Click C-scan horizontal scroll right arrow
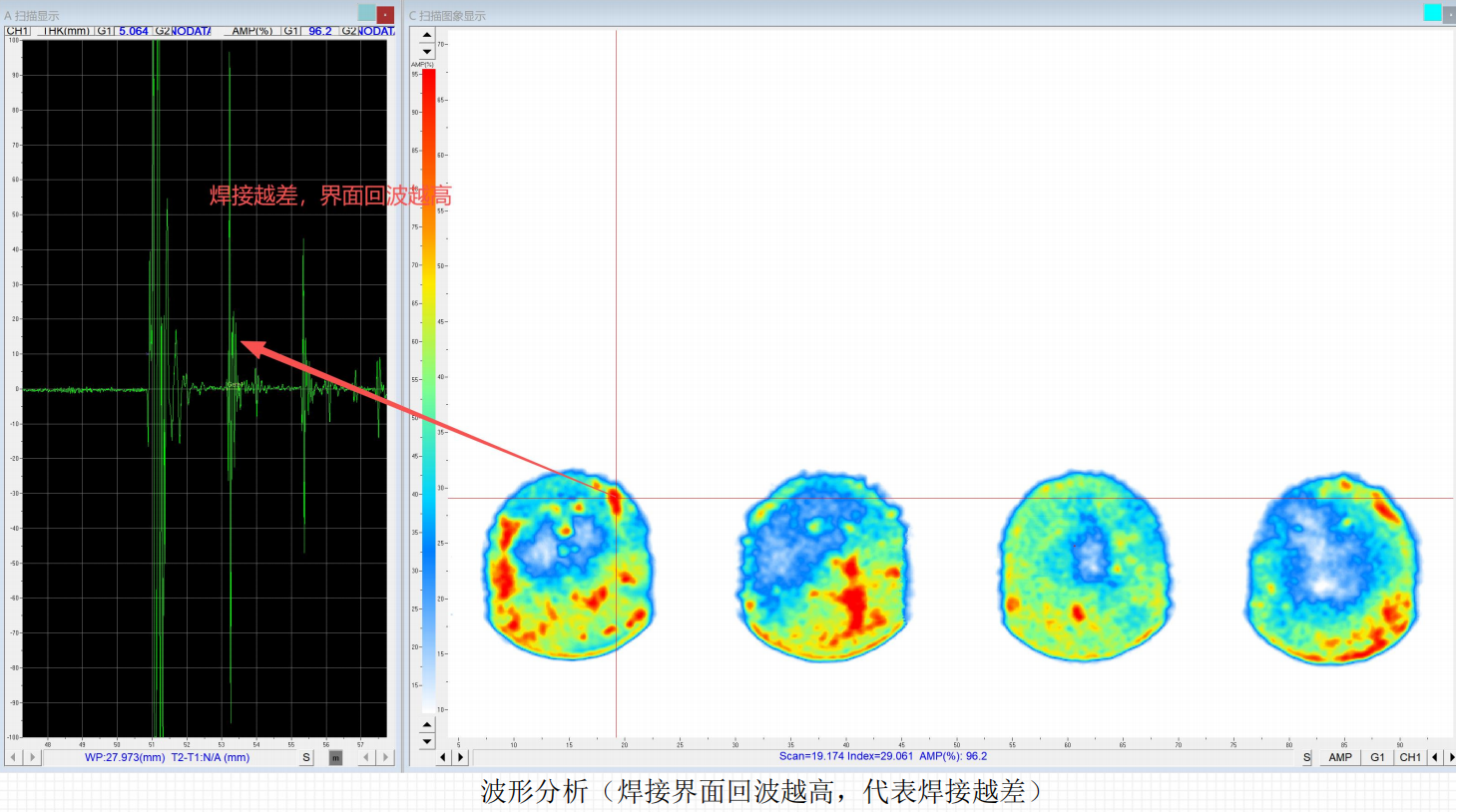The width and height of the screenshot is (1457, 812). (461, 757)
